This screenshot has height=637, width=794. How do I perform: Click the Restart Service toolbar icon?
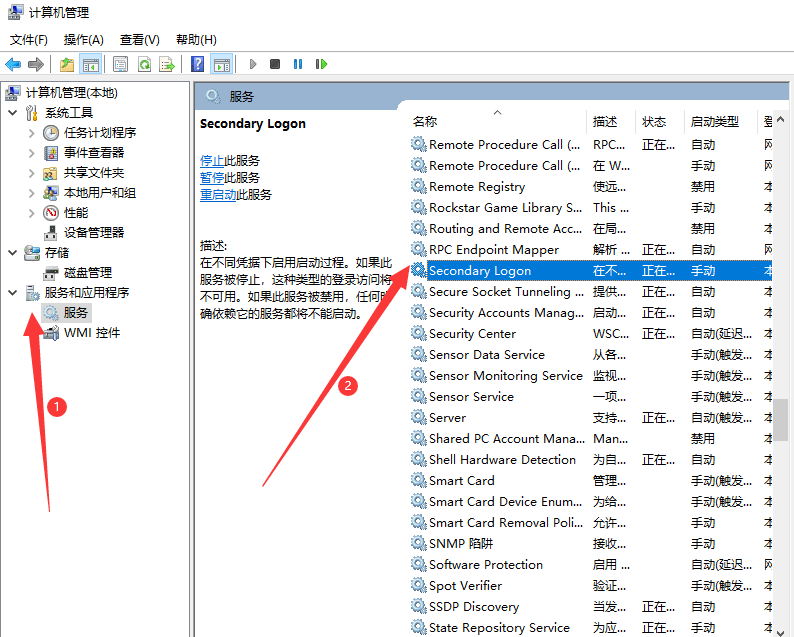click(321, 64)
